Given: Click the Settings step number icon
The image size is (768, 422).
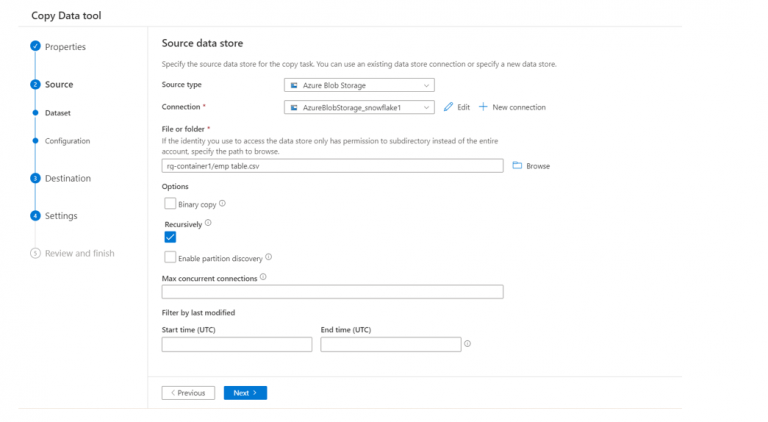Looking at the screenshot, I should pyautogui.click(x=35, y=216).
